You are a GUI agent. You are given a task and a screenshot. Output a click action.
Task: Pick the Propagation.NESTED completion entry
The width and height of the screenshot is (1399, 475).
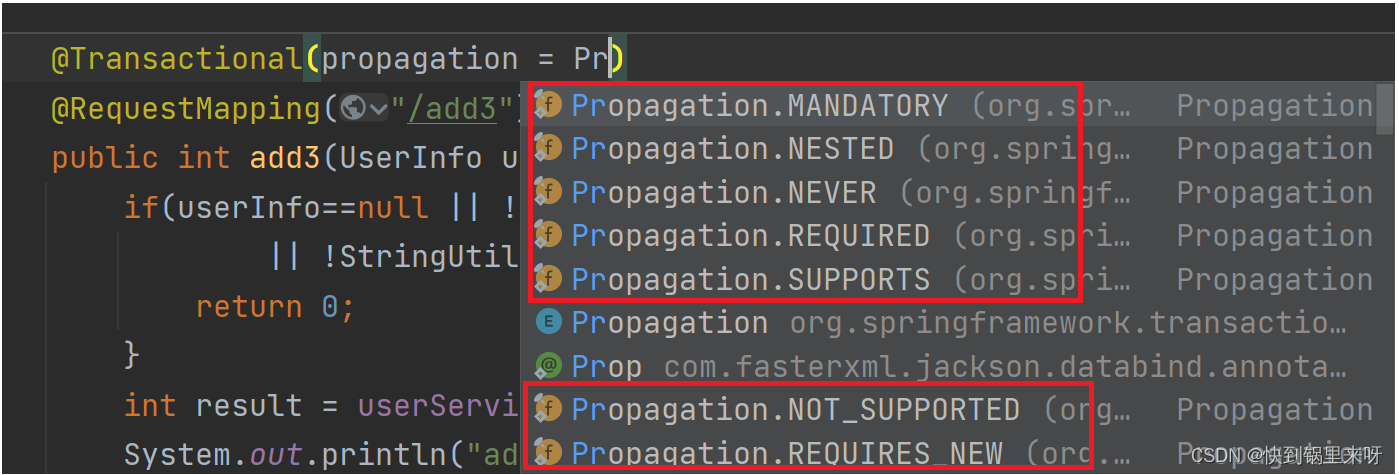click(733, 149)
